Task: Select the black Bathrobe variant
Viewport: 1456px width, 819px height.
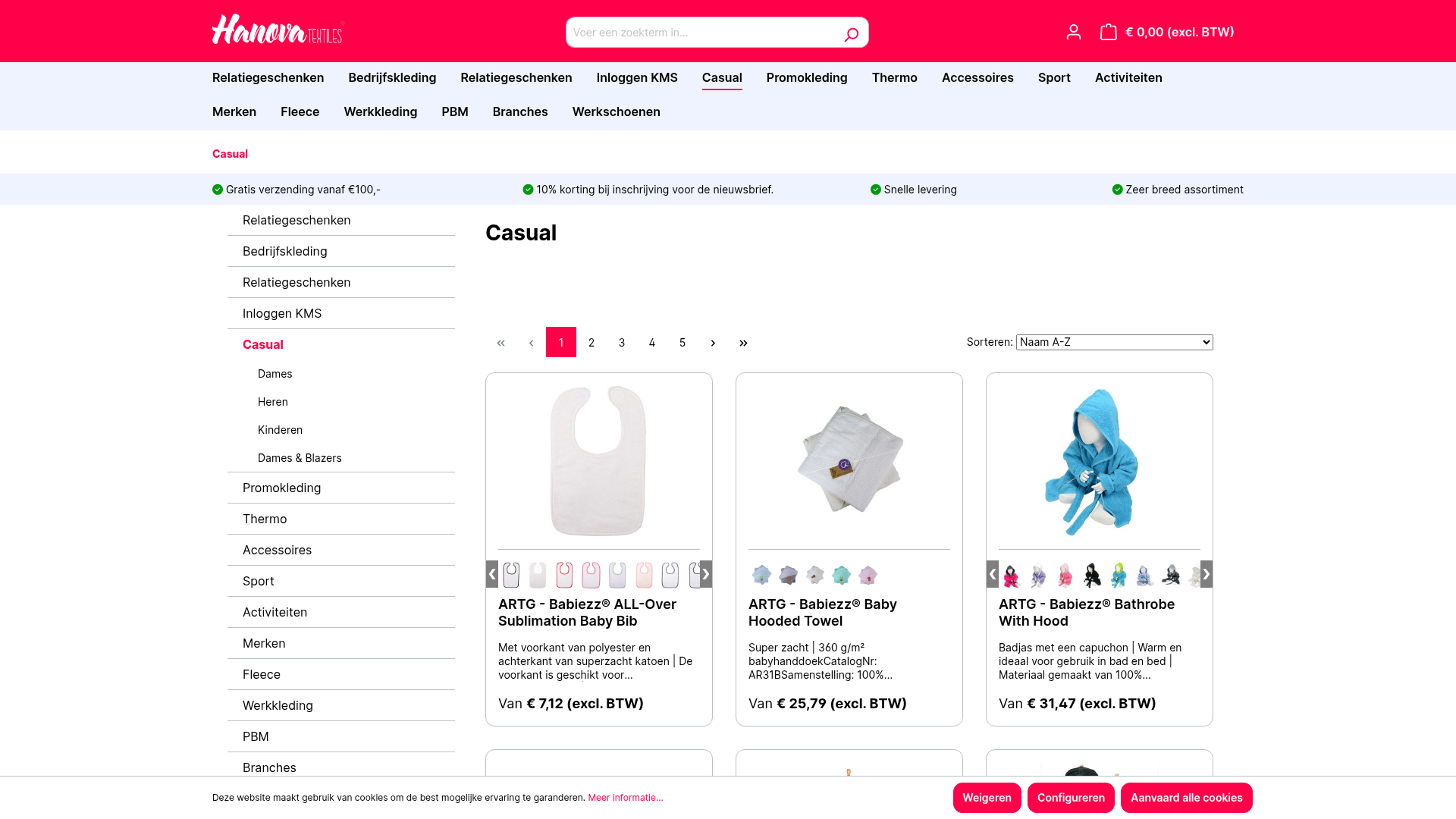Action: click(x=1091, y=575)
